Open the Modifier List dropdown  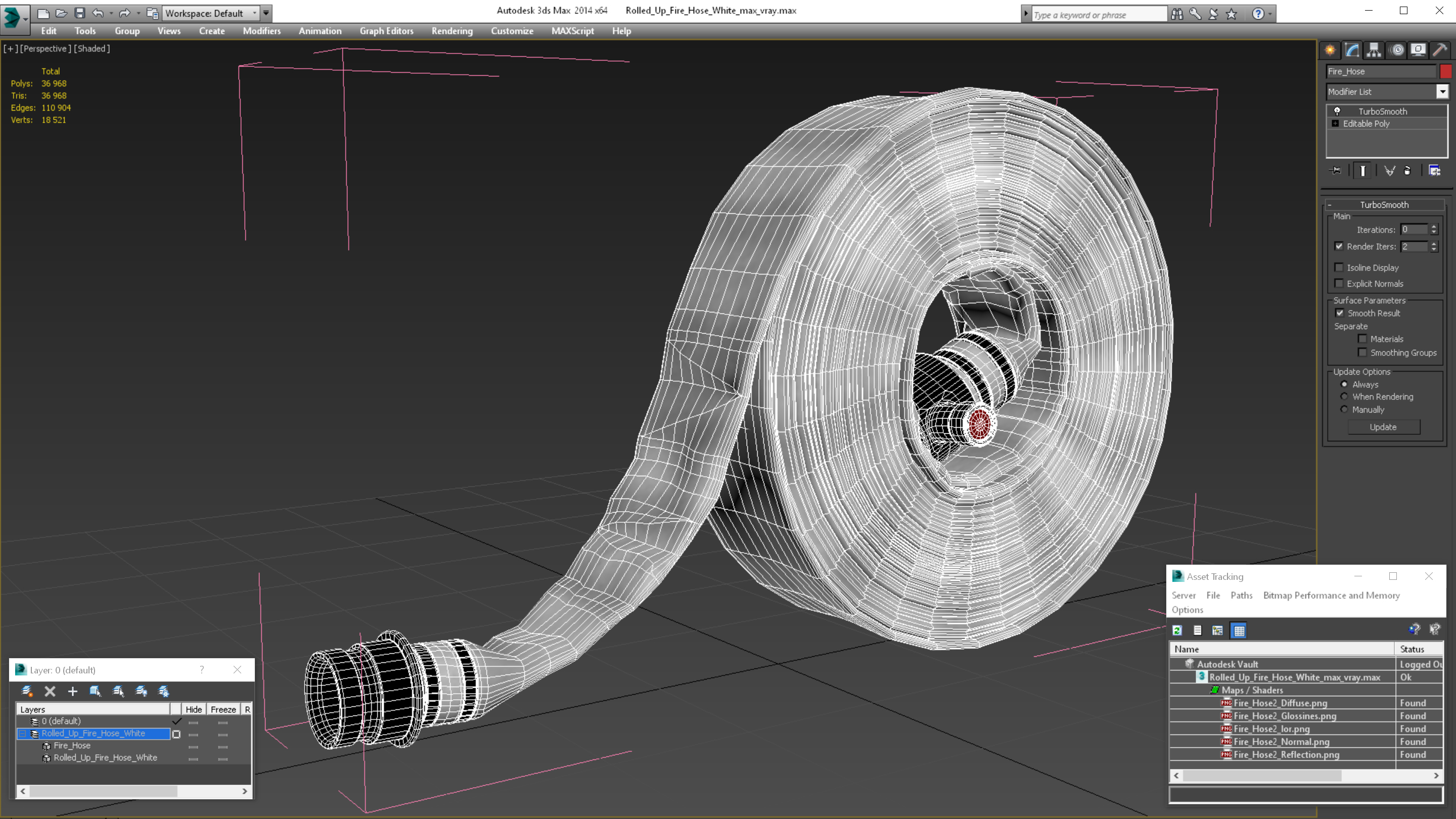click(x=1442, y=91)
